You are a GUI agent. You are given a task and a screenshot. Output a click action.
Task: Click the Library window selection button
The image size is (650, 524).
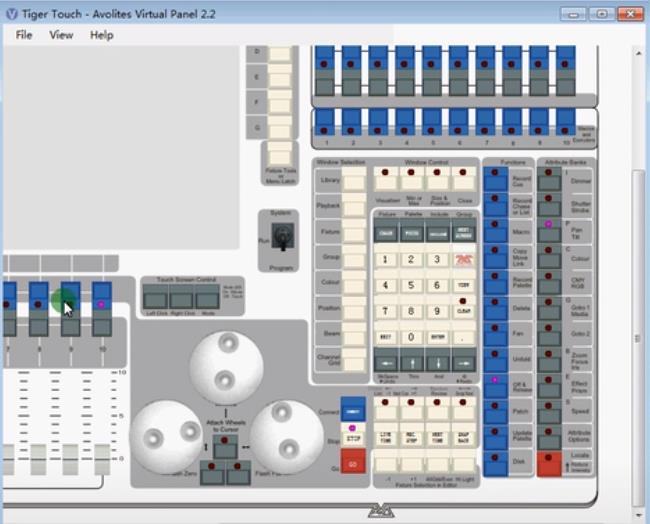tap(354, 179)
